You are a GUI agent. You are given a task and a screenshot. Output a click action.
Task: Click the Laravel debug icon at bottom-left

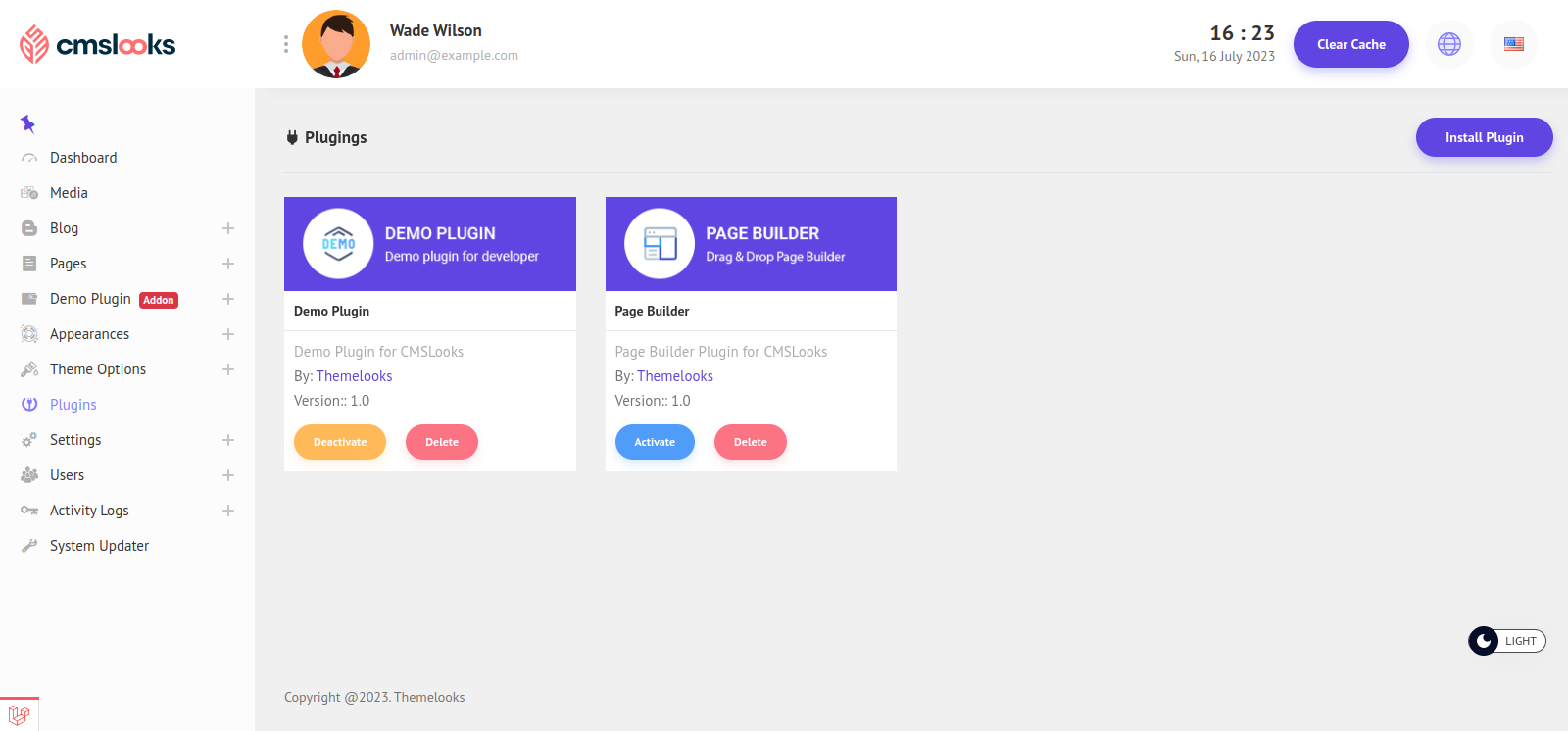(19, 714)
